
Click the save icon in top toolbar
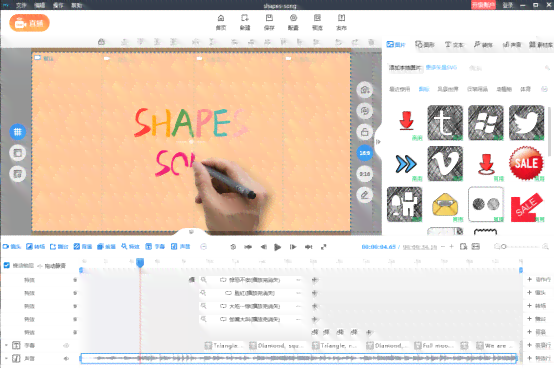pyautogui.click(x=269, y=22)
